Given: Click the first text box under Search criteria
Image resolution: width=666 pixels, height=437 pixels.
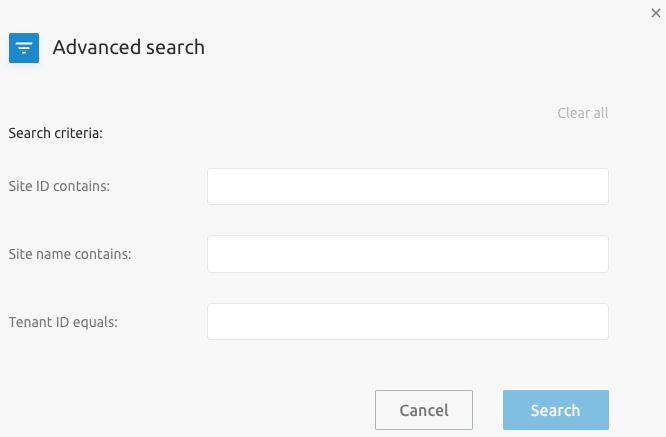Looking at the screenshot, I should pyautogui.click(x=408, y=186).
